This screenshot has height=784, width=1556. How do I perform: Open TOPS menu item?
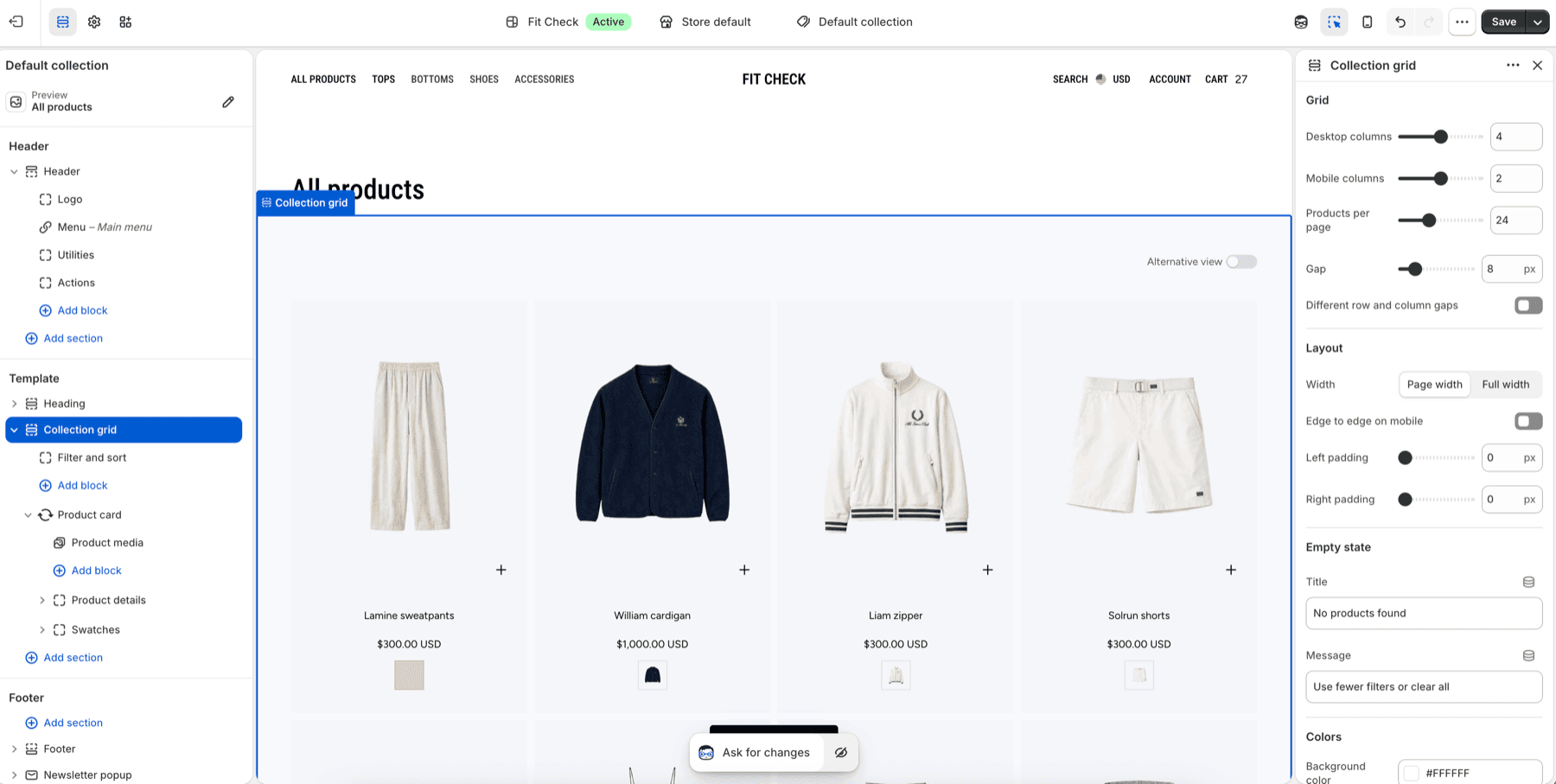pos(383,80)
